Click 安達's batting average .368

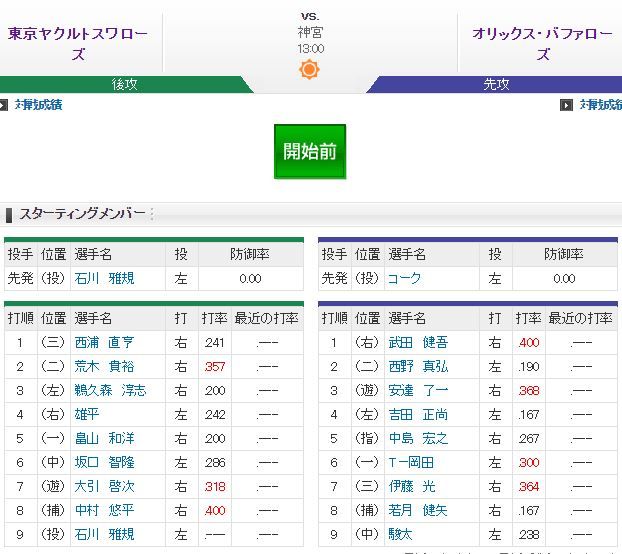click(x=529, y=391)
